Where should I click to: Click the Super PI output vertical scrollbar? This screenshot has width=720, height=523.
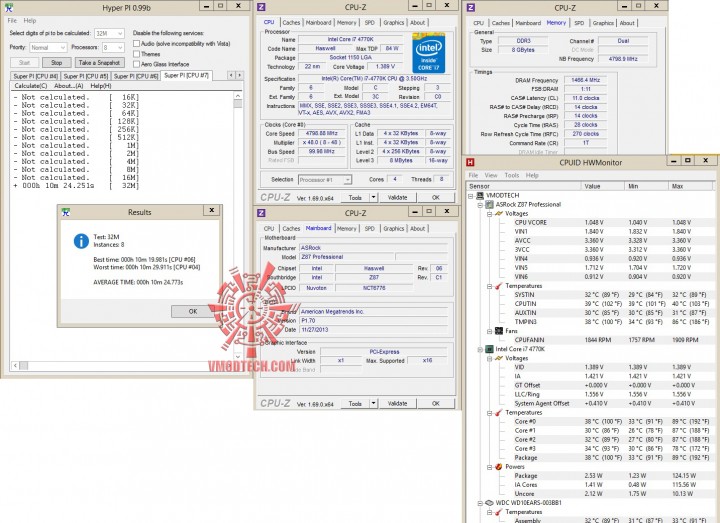238,225
